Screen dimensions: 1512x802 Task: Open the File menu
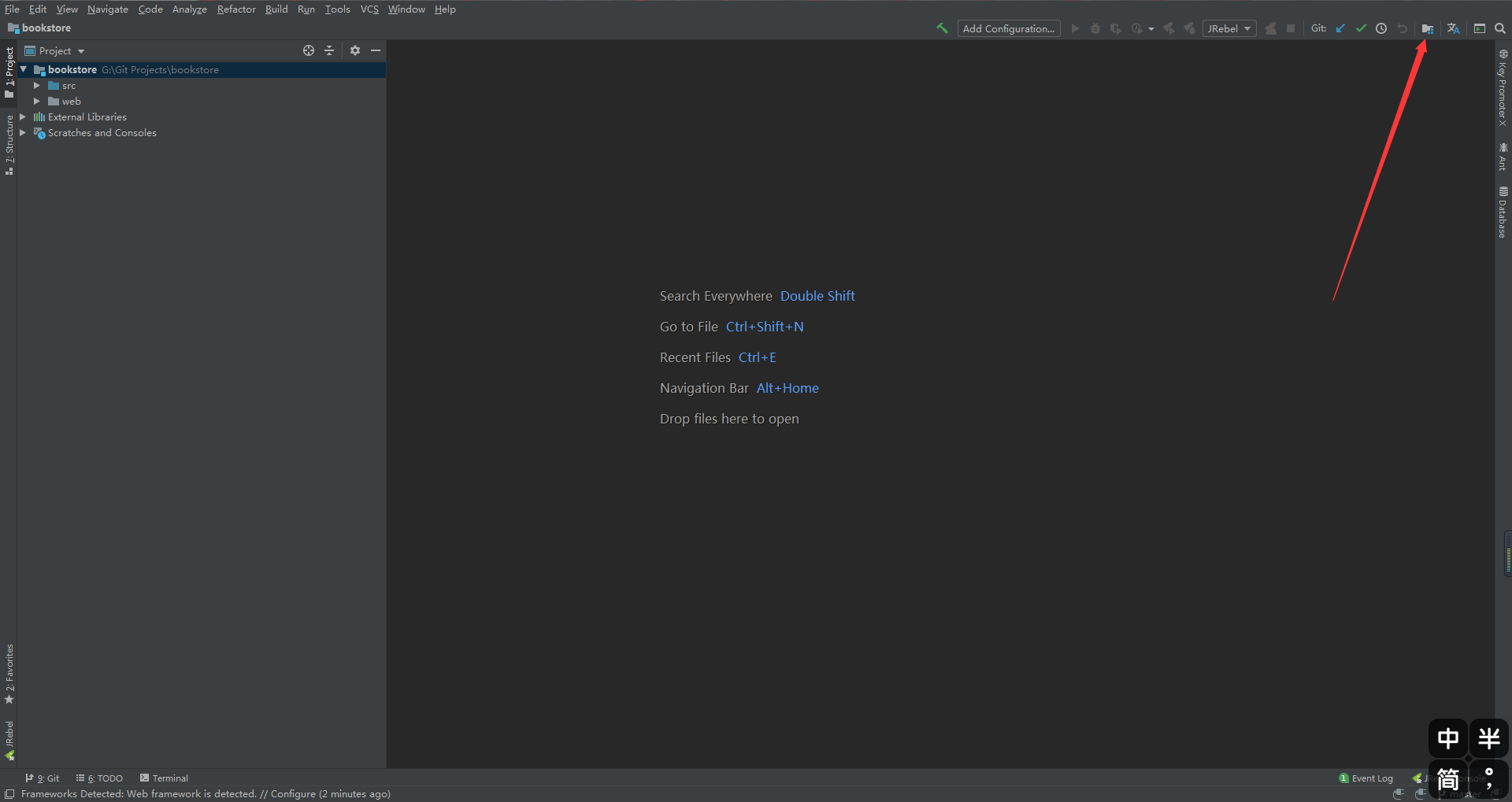coord(12,9)
